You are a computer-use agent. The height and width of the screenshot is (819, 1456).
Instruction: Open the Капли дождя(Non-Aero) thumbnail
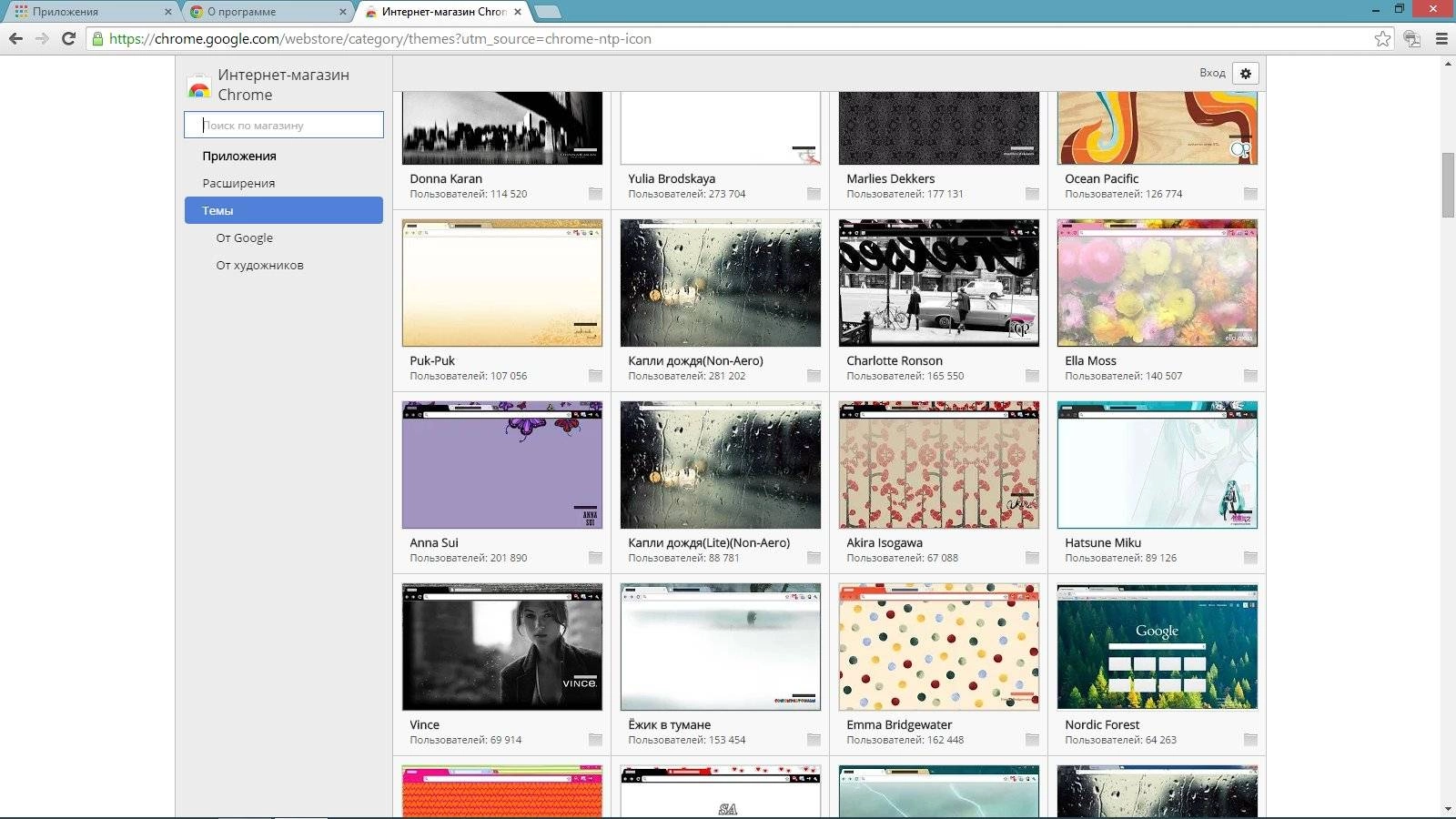pos(721,283)
